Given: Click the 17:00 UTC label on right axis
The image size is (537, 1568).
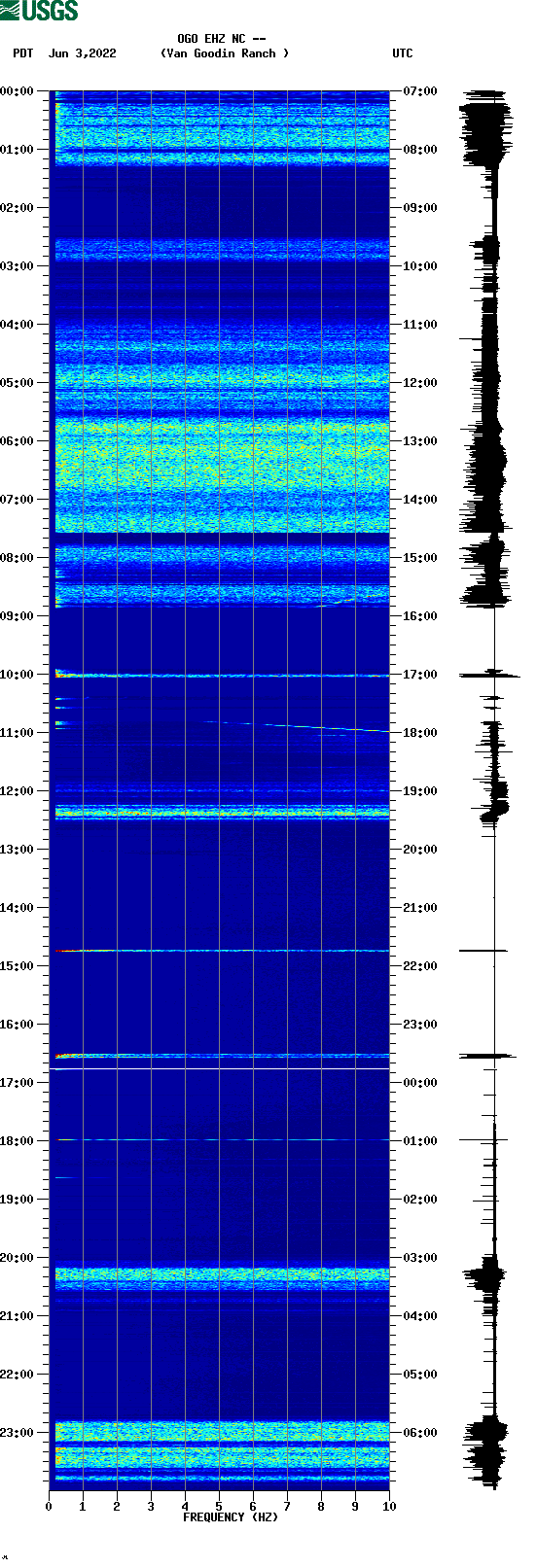Looking at the screenshot, I should tap(420, 675).
